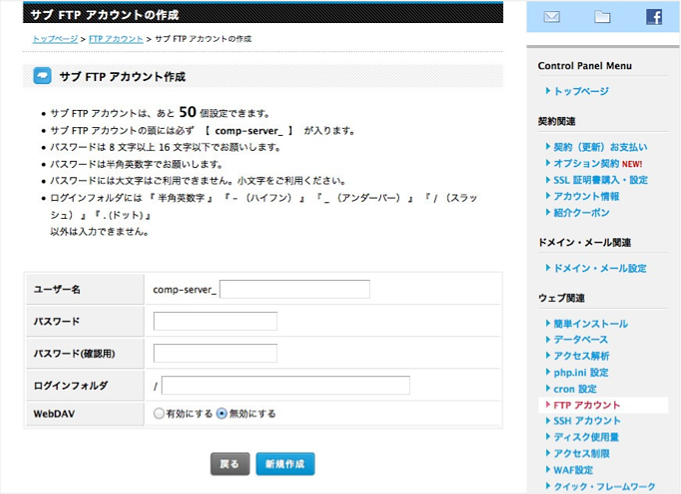Open ディスク使用量 menu link
The height and width of the screenshot is (494, 681).
point(586,438)
